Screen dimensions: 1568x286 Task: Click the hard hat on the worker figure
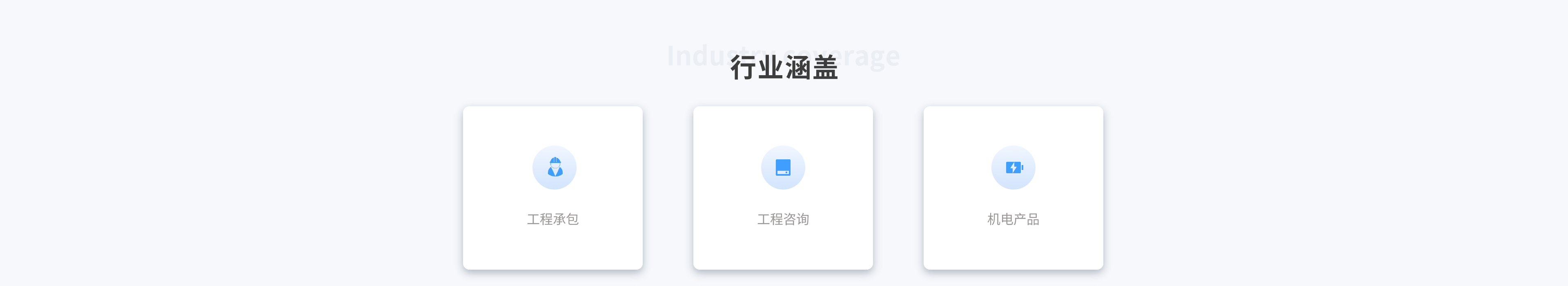(x=555, y=161)
